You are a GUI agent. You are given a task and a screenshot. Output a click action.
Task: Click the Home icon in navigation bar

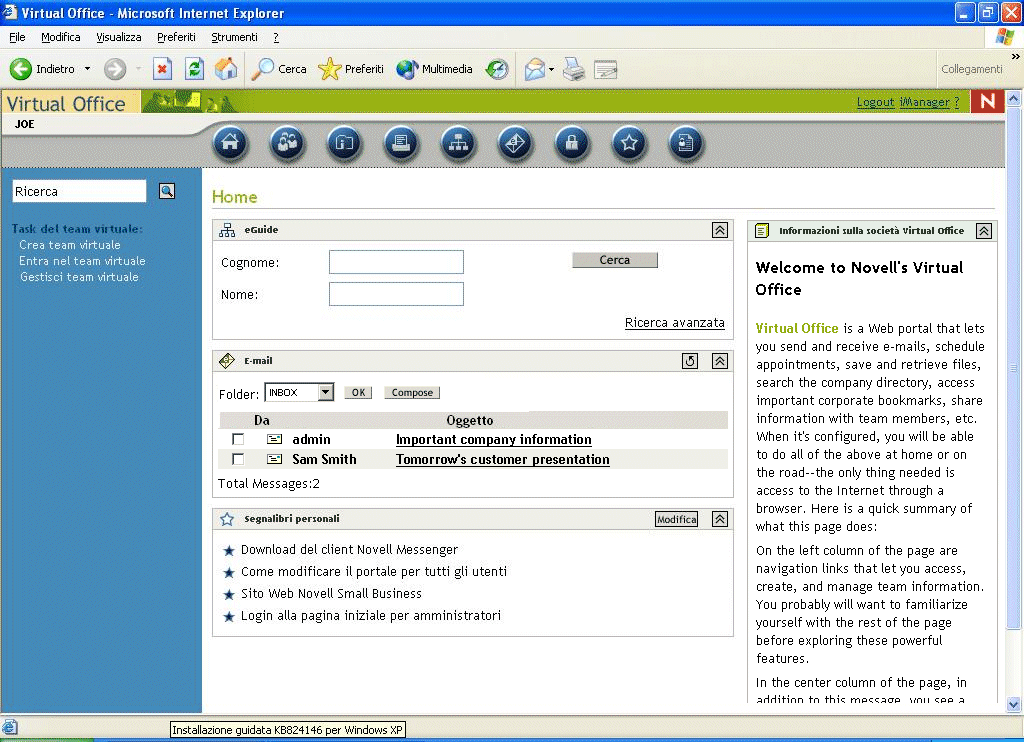coord(231,144)
